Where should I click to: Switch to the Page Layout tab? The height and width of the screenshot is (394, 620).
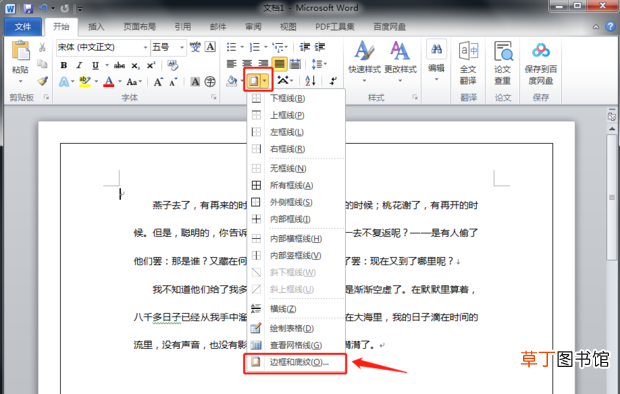pyautogui.click(x=140, y=27)
